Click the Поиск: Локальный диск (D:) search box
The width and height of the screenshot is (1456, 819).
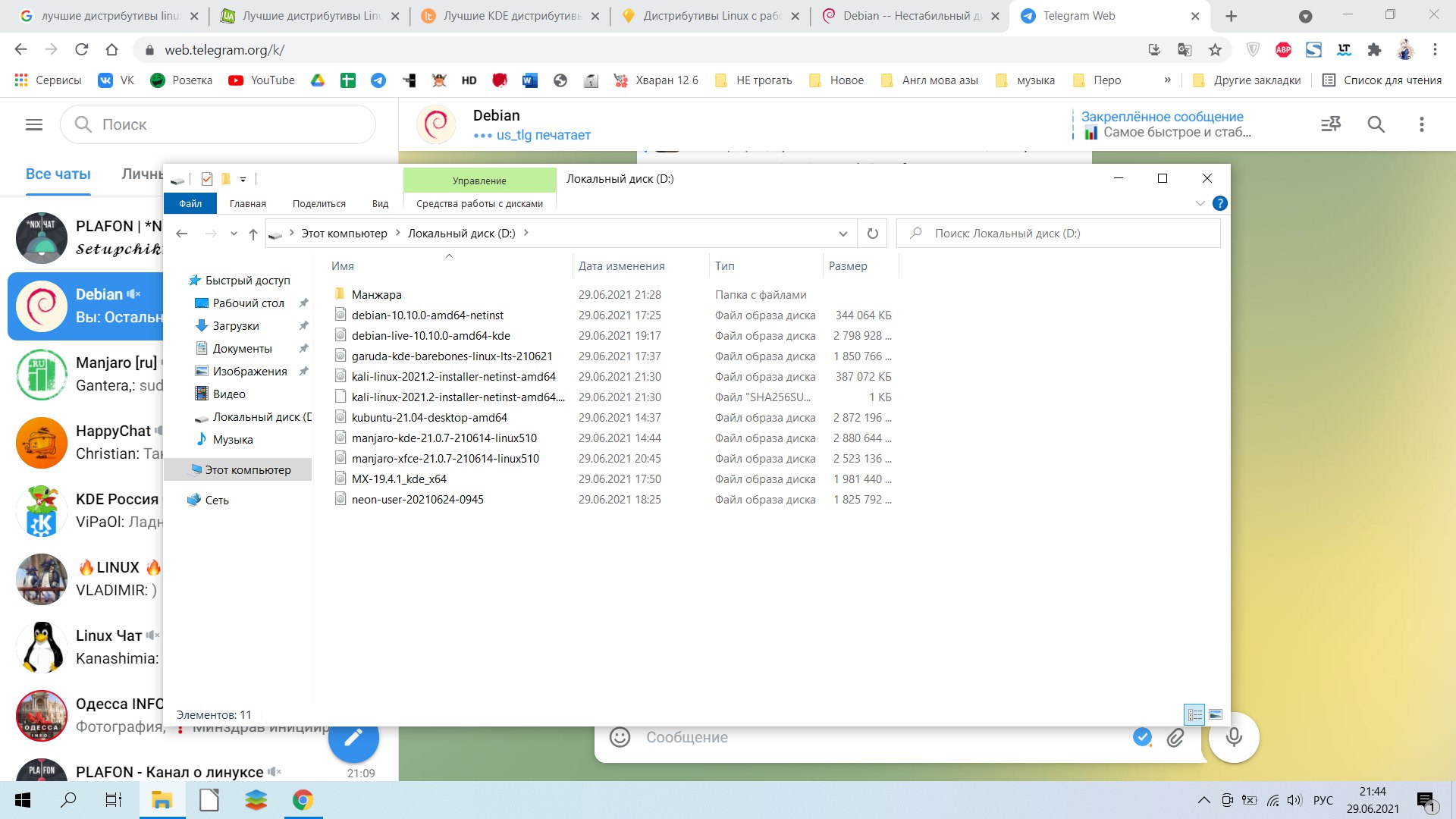pyautogui.click(x=1059, y=234)
